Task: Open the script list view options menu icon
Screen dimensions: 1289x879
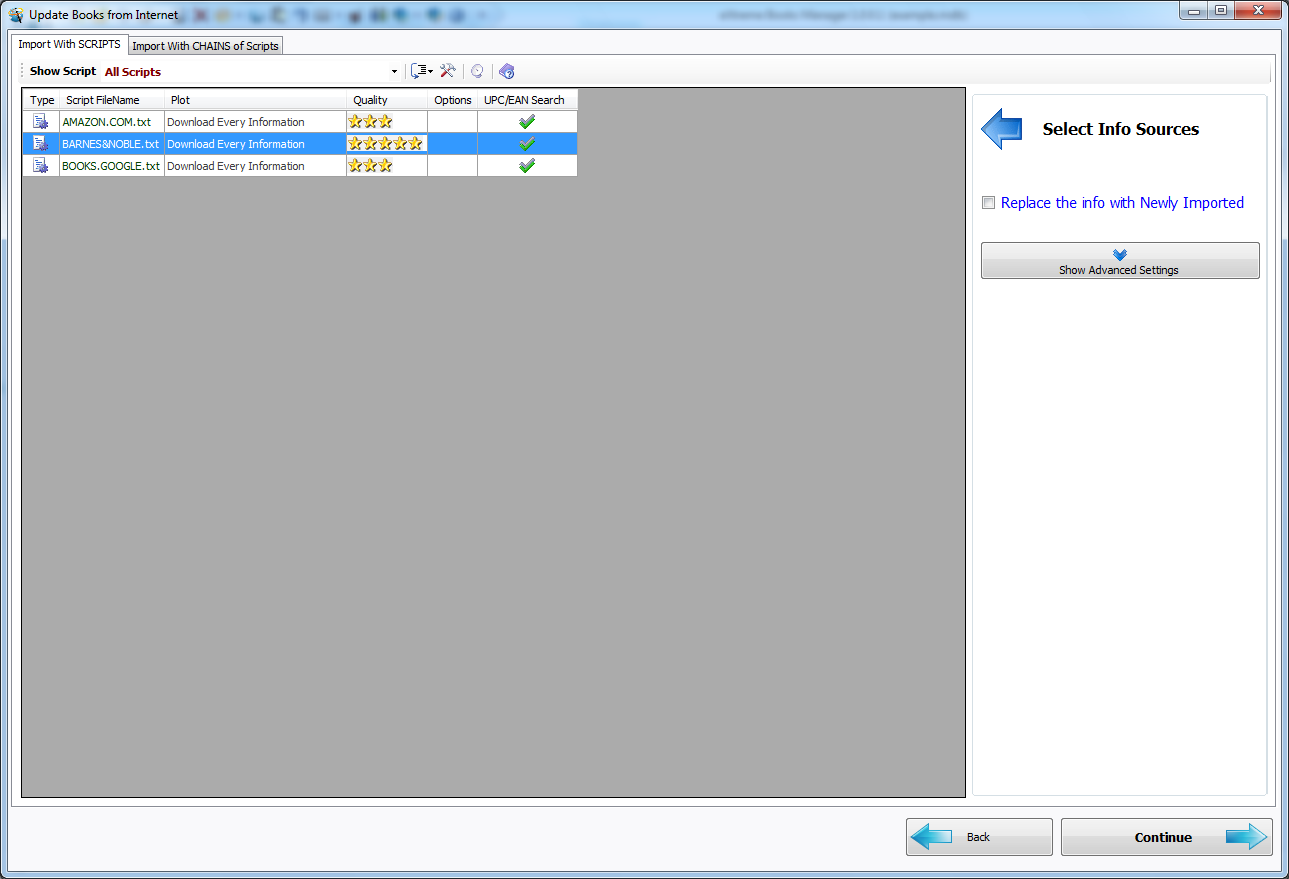Action: click(x=421, y=71)
